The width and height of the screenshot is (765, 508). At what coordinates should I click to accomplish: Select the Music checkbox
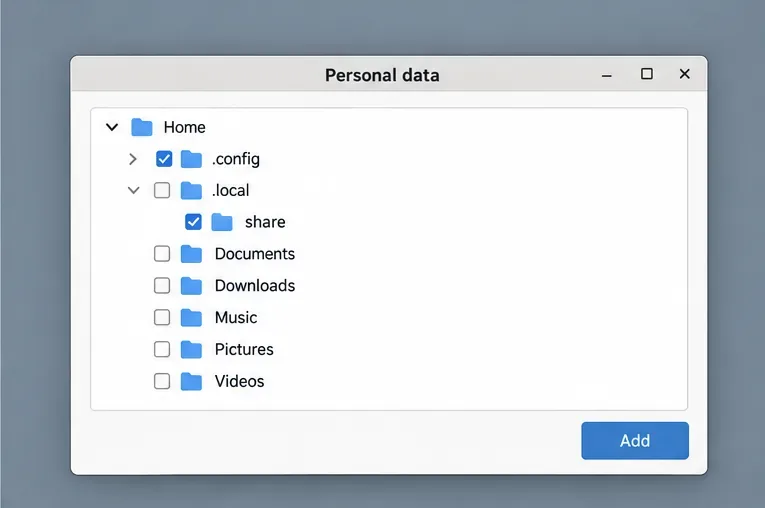tap(162, 318)
